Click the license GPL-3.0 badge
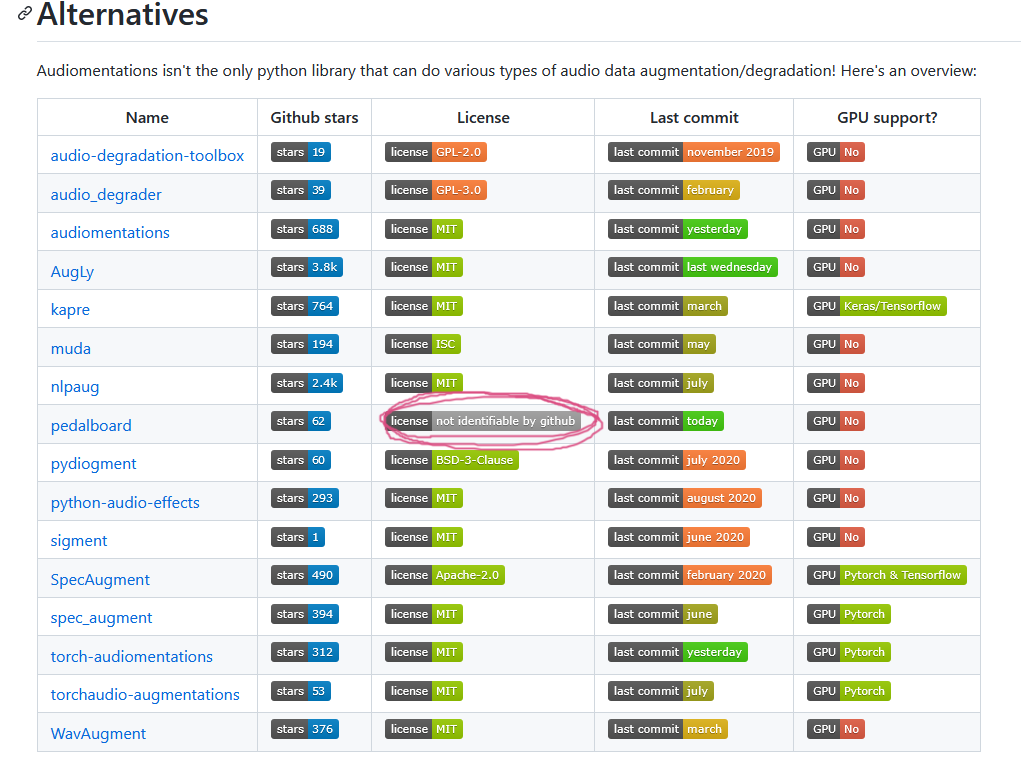1021x760 pixels. 436,190
